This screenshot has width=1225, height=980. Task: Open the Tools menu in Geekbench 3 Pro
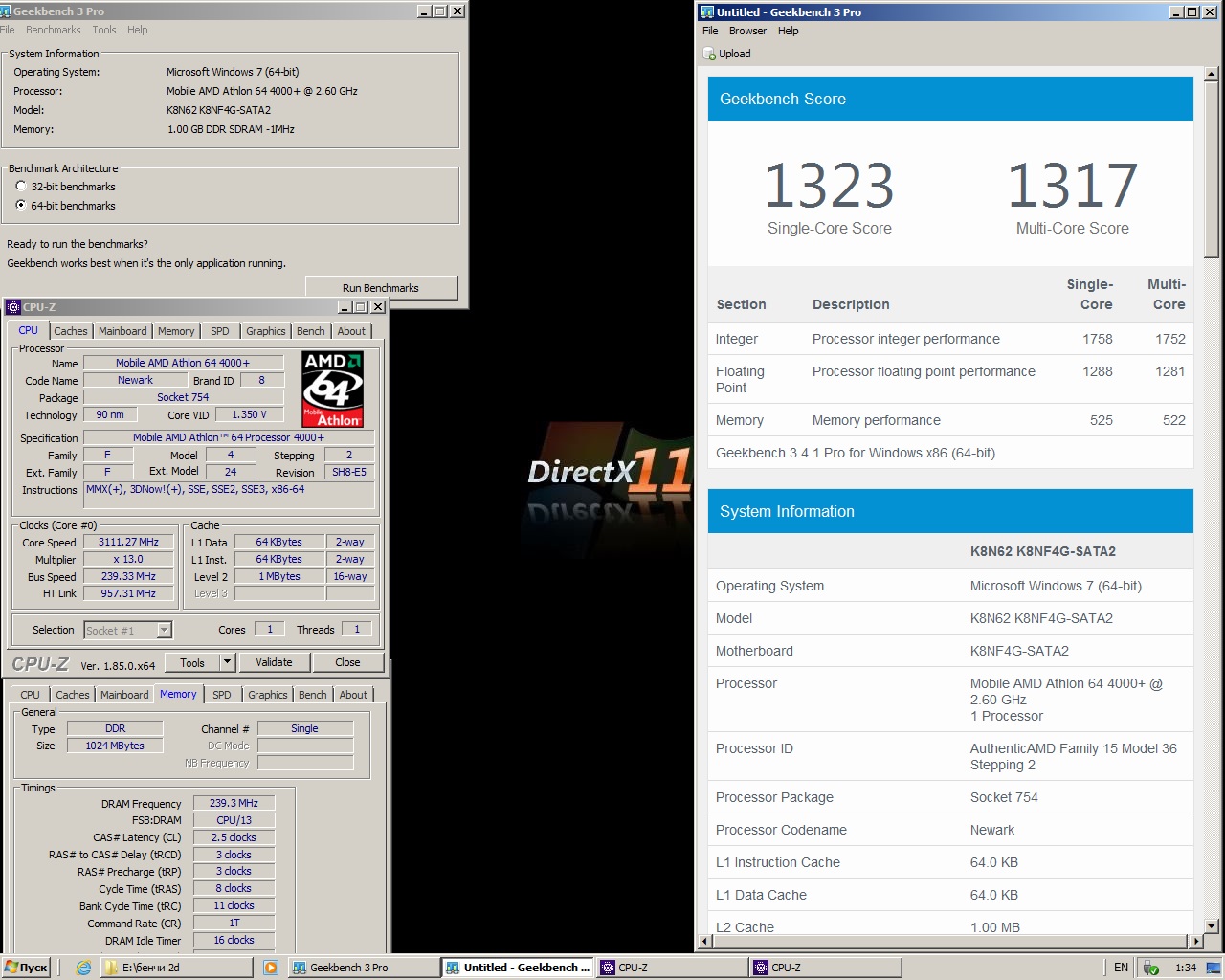(x=104, y=30)
